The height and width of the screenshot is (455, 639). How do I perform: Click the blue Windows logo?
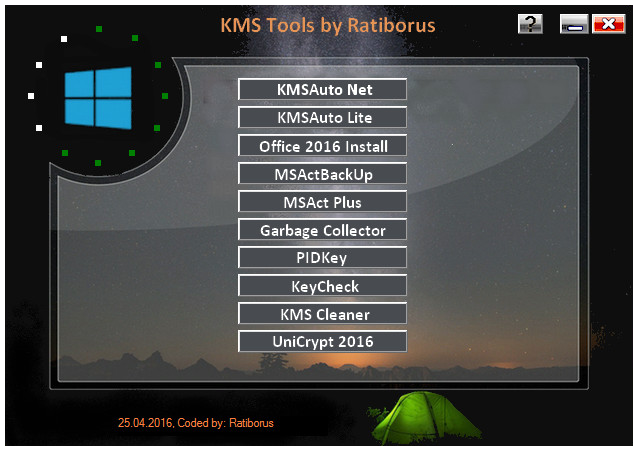pyautogui.click(x=98, y=98)
